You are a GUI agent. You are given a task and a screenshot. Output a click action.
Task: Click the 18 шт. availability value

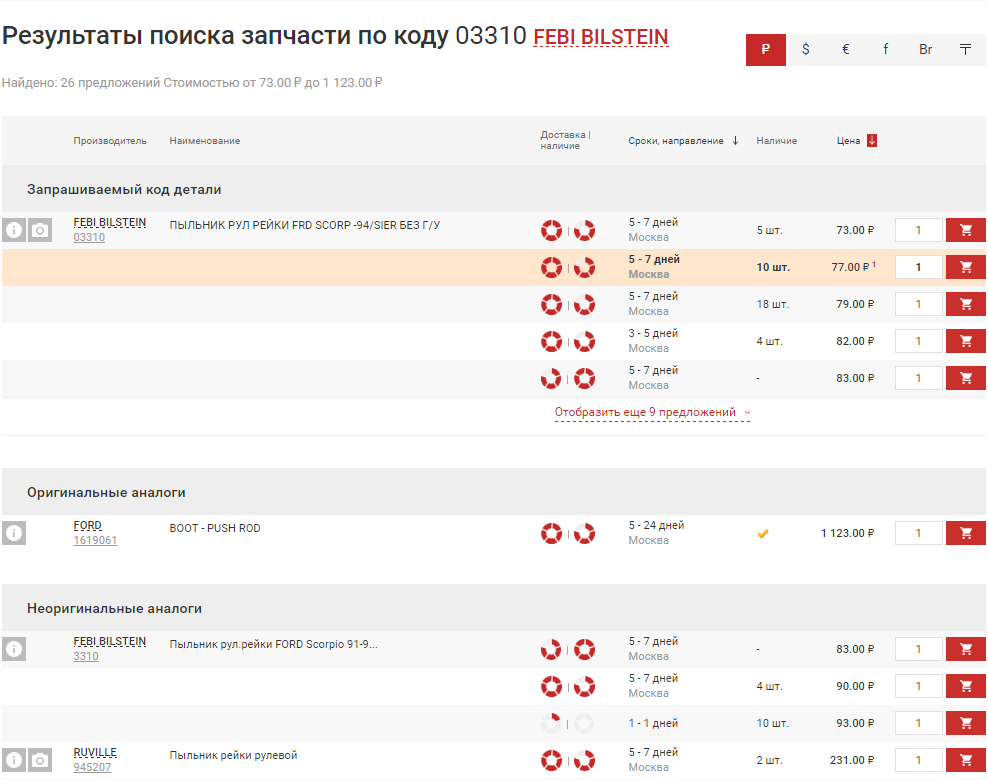pyautogui.click(x=773, y=304)
